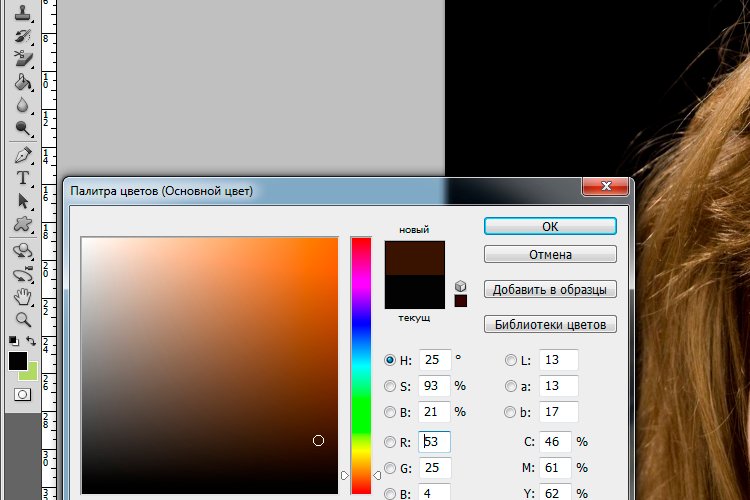
Task: Click the Отмена (Cancel) button
Action: tap(549, 254)
